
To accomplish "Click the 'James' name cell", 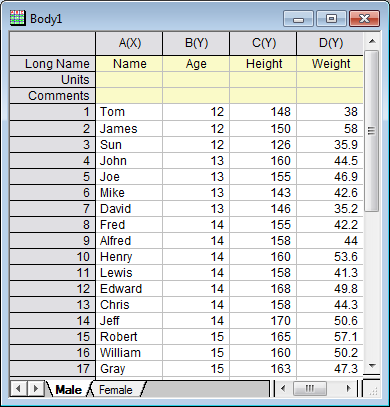I will 129,129.
